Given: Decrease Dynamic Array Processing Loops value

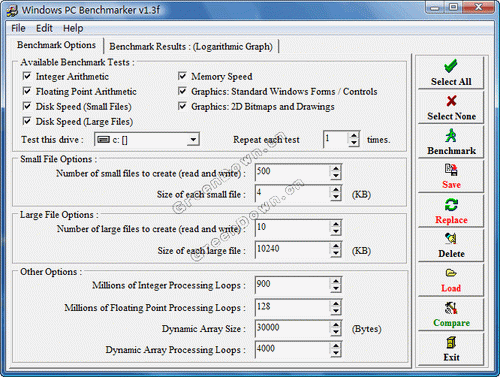Looking at the screenshot, I should 336,353.
